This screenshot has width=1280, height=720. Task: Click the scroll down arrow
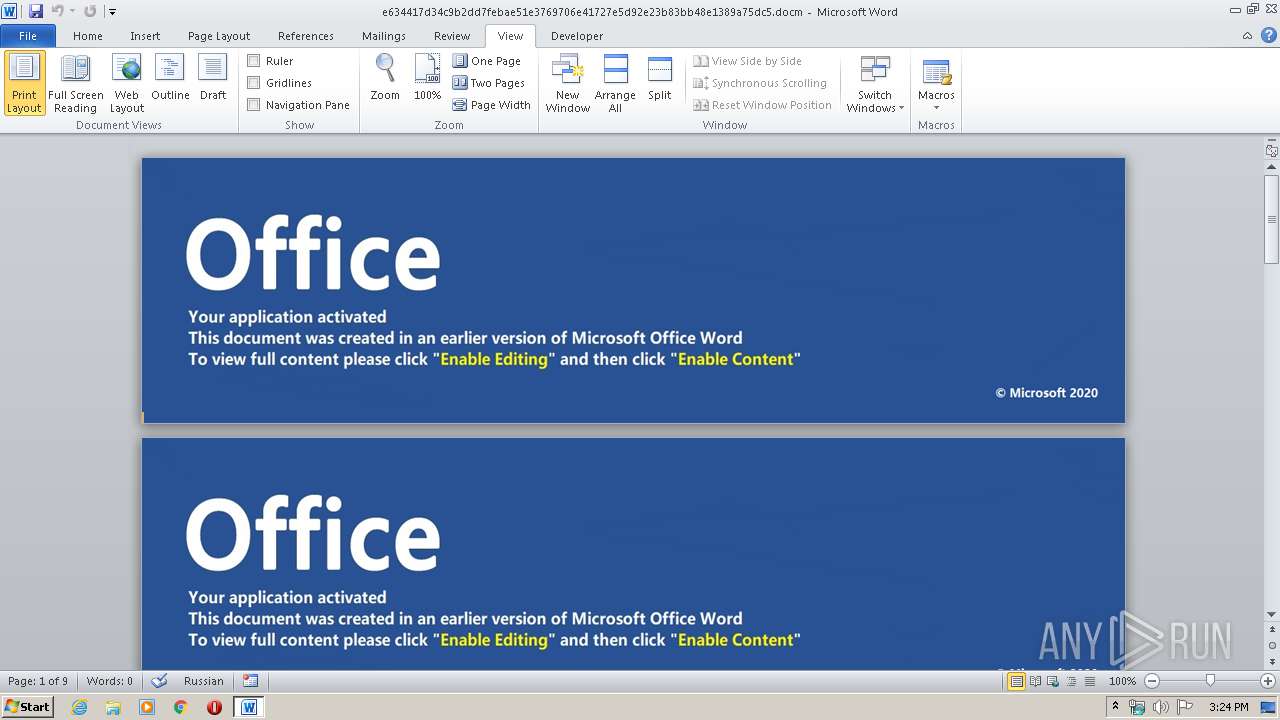1271,615
